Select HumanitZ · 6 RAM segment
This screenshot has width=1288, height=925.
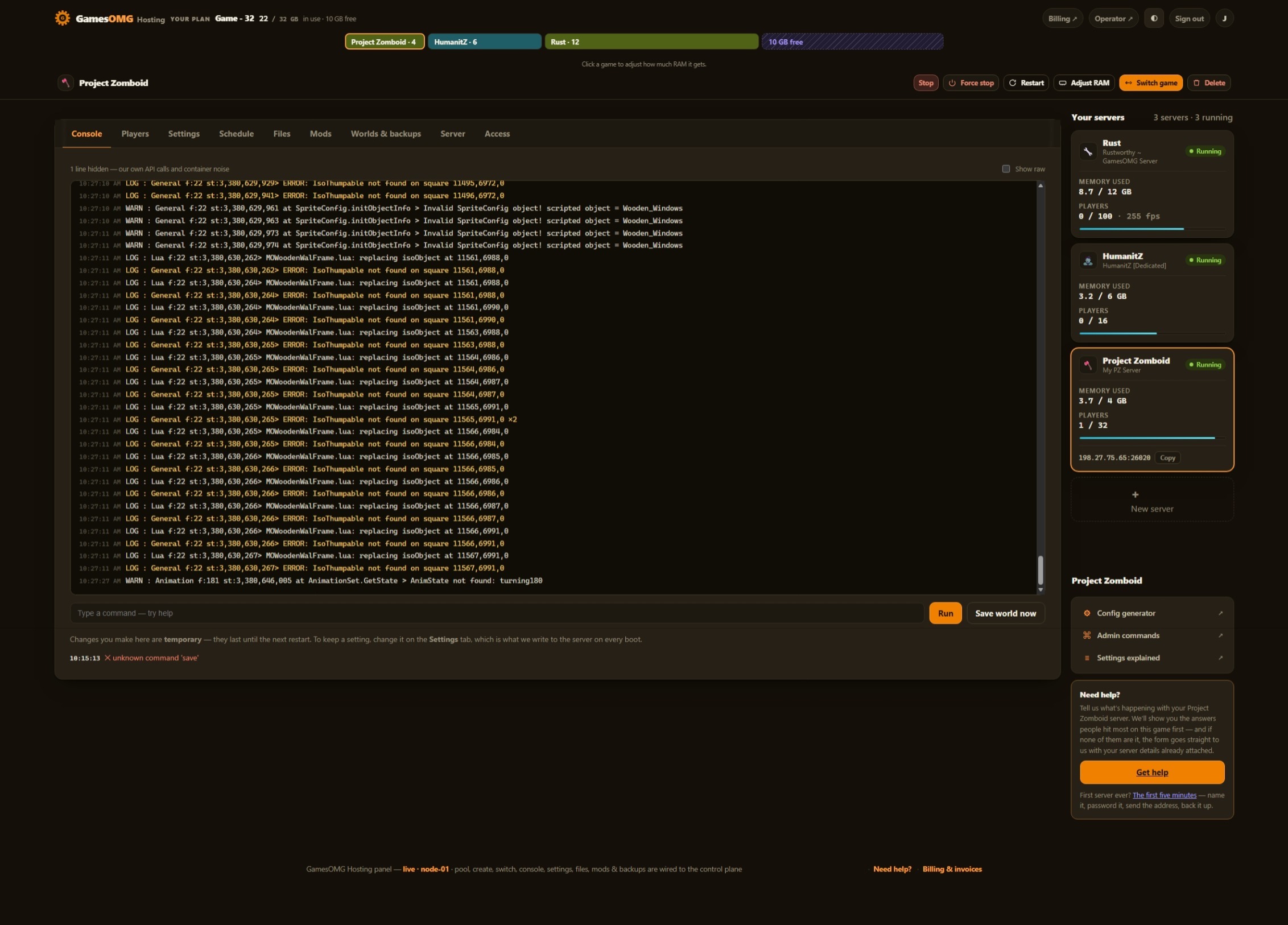click(x=484, y=42)
